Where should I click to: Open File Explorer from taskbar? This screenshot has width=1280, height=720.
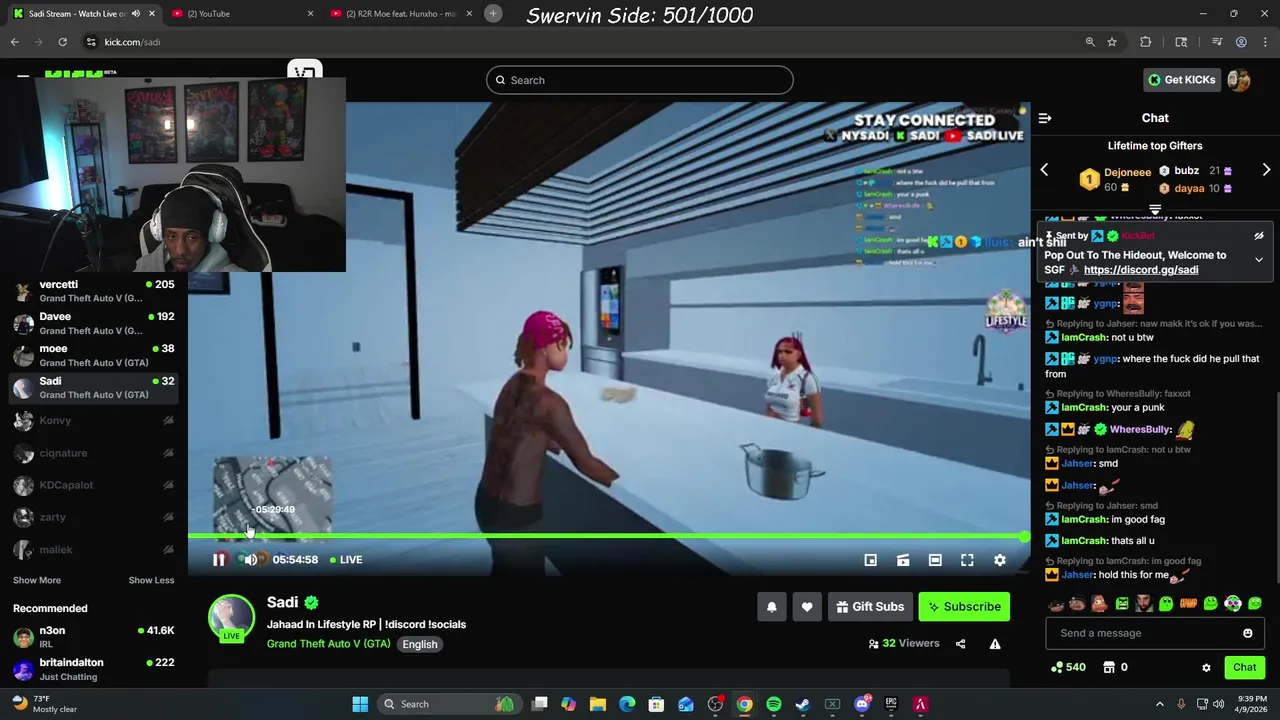pyautogui.click(x=598, y=704)
